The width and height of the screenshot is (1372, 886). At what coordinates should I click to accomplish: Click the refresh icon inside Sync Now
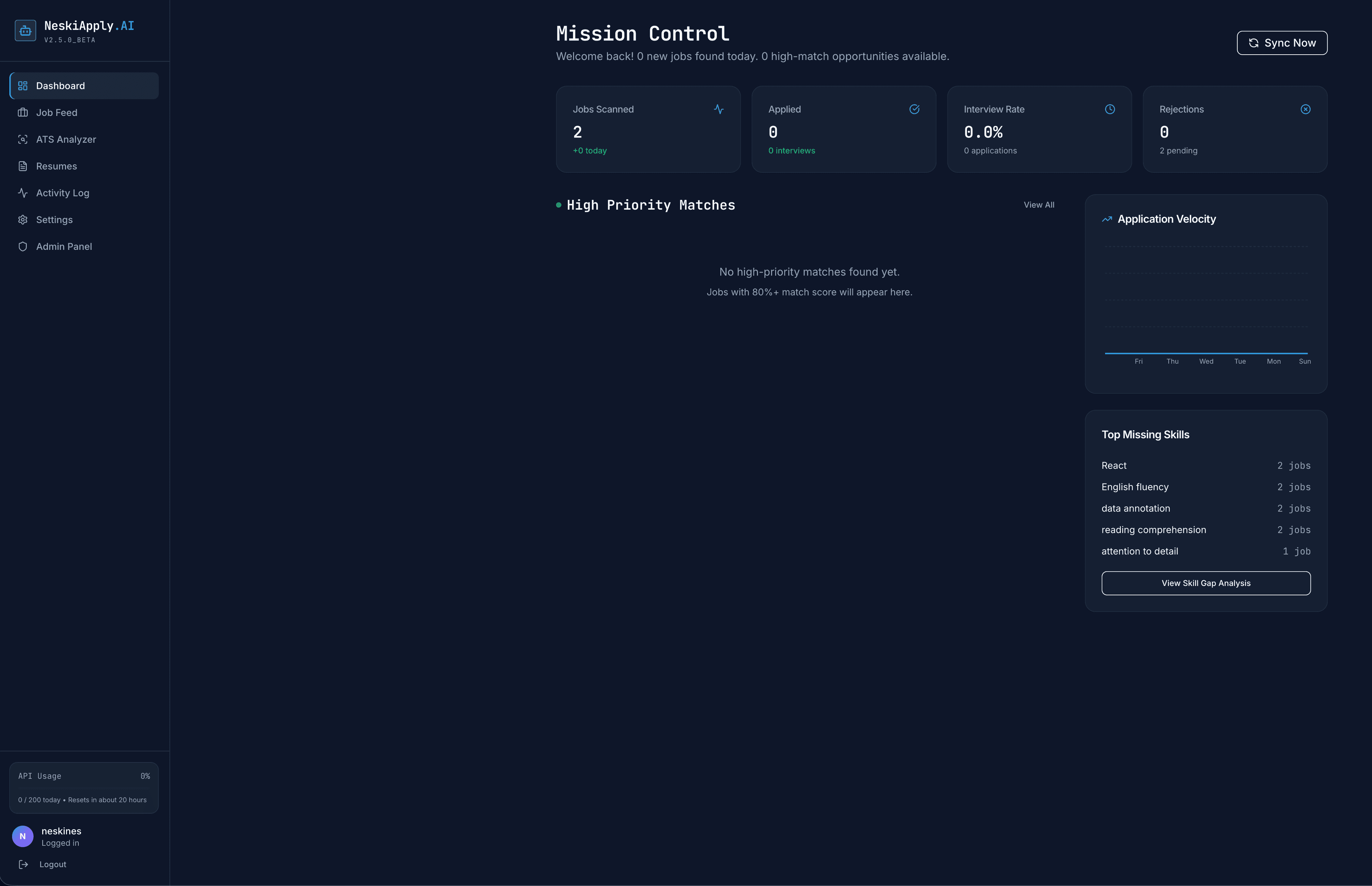(x=1254, y=42)
